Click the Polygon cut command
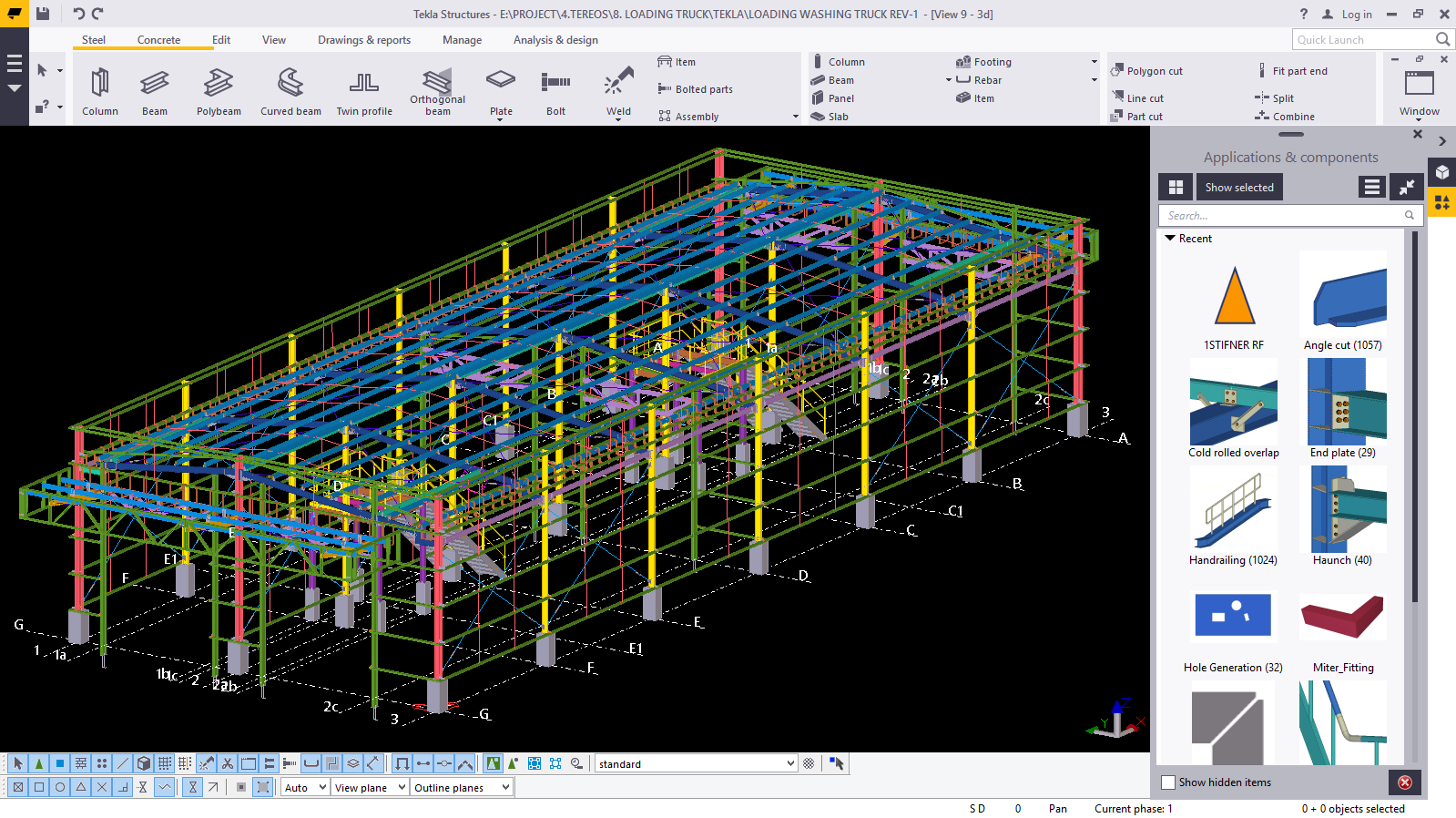 [1147, 71]
